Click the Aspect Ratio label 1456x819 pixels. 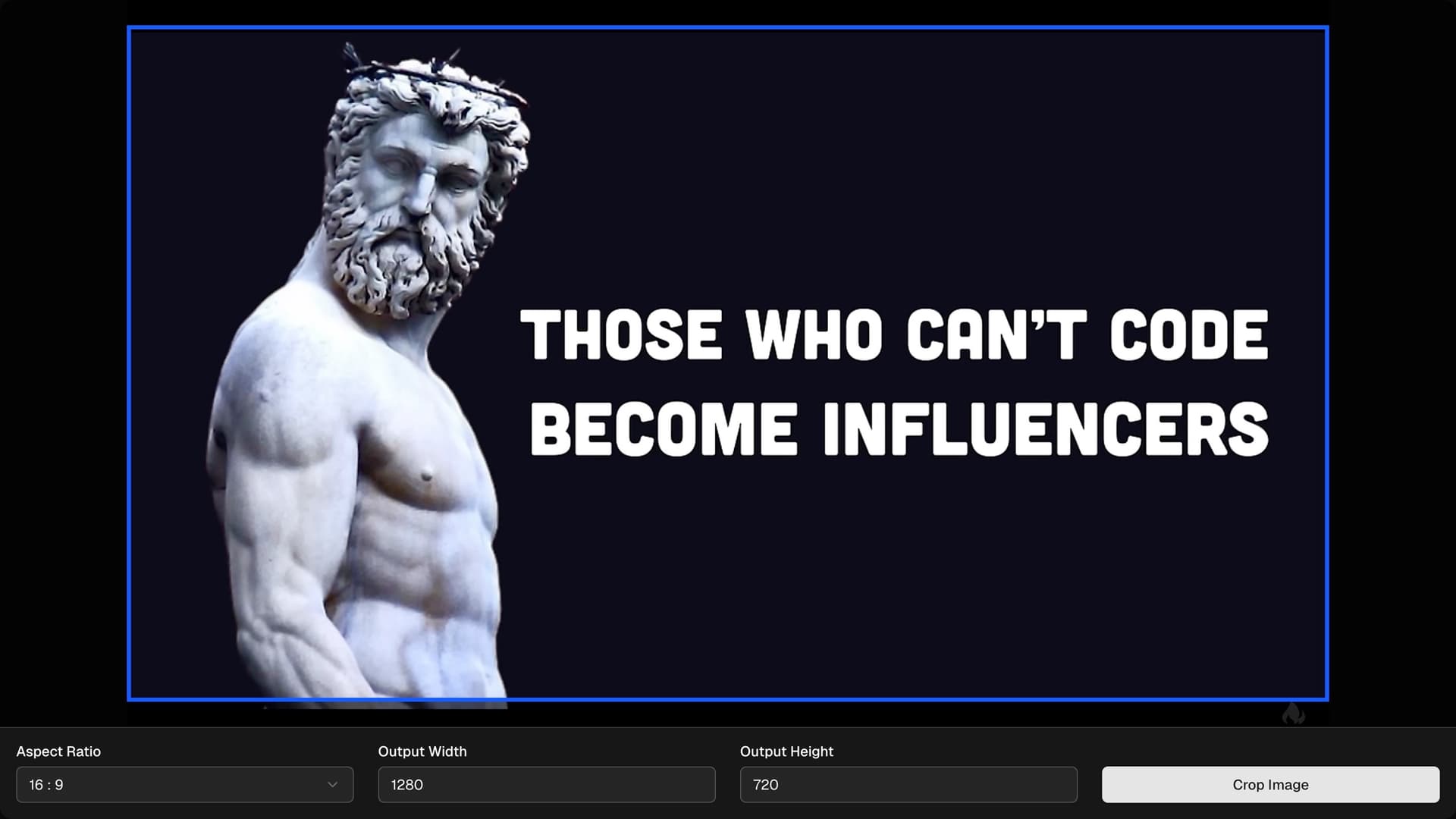(58, 752)
